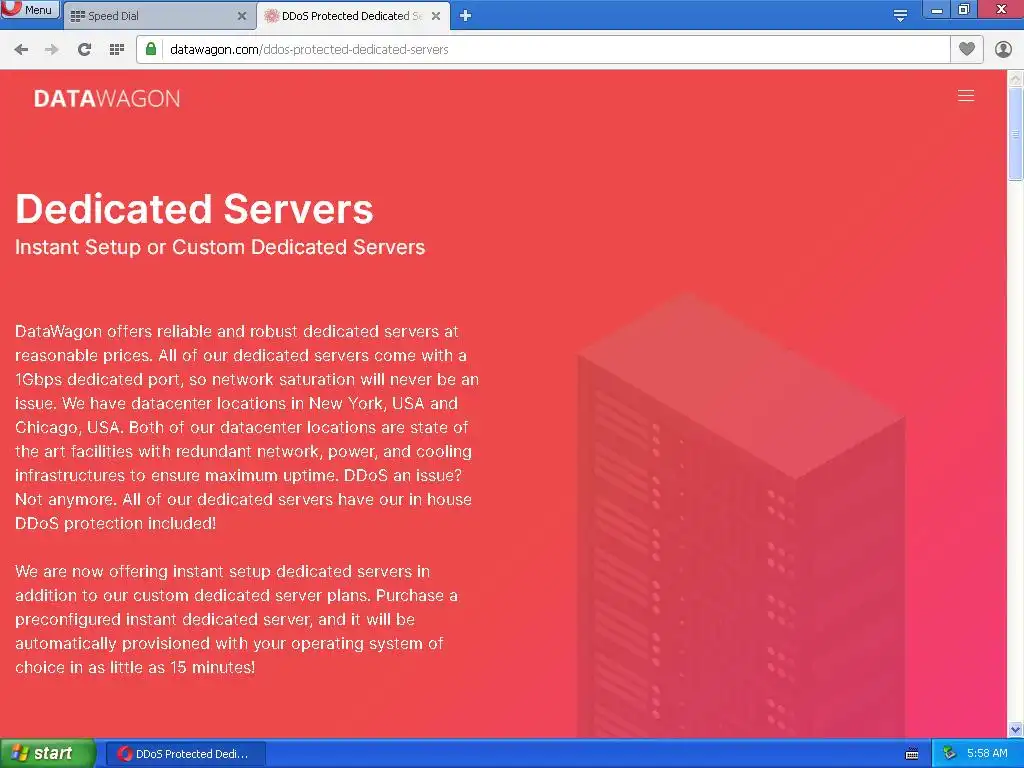Screen dimensions: 1024x768
Task: Bookmark page with the heart icon
Action: point(967,49)
